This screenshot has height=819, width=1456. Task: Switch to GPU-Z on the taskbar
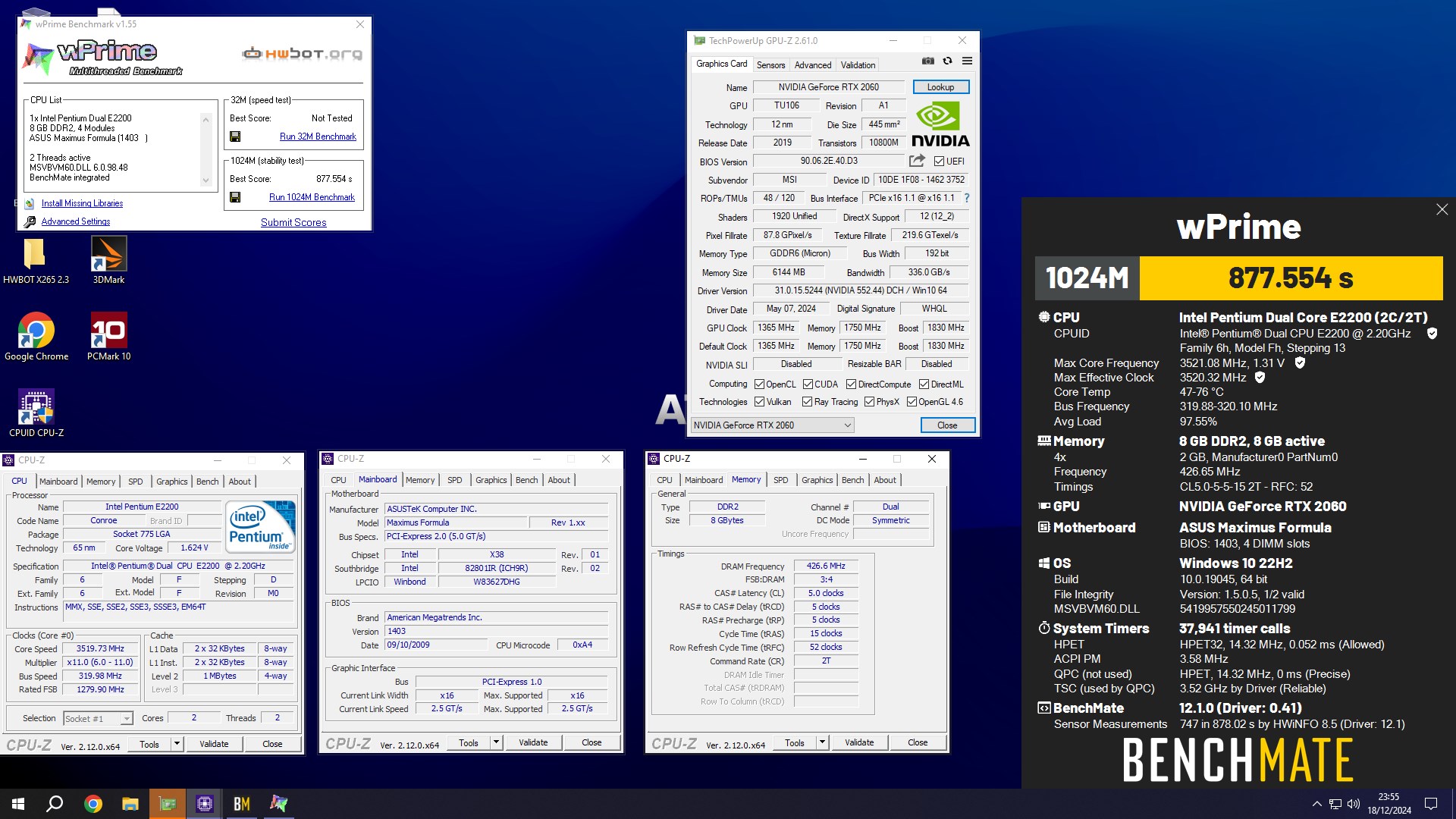(167, 804)
